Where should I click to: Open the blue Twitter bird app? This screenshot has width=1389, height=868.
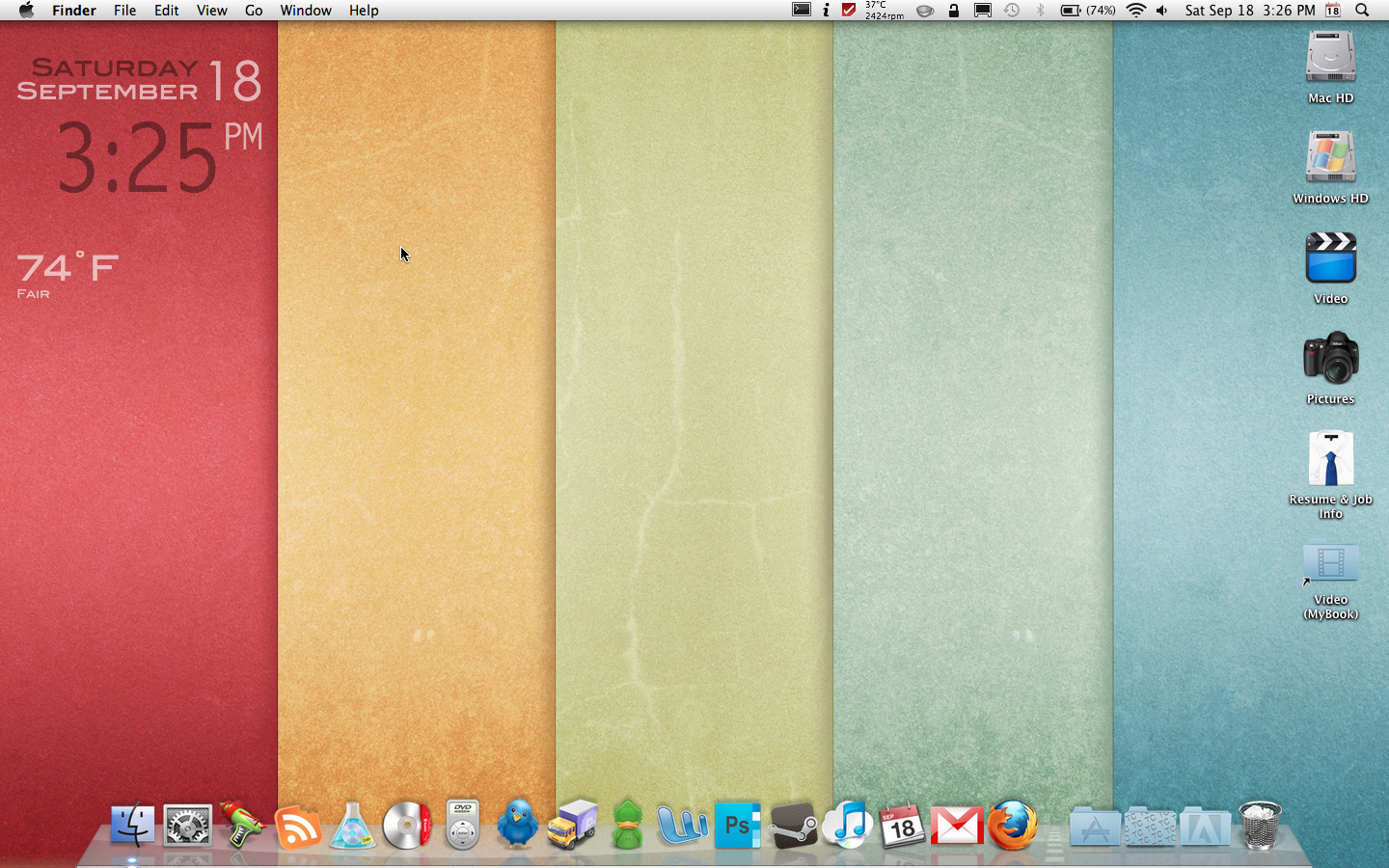[x=517, y=825]
